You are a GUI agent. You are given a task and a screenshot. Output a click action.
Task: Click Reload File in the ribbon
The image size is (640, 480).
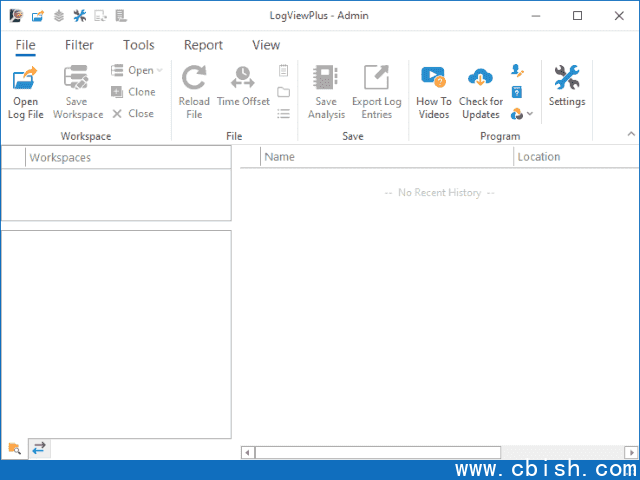(x=194, y=93)
